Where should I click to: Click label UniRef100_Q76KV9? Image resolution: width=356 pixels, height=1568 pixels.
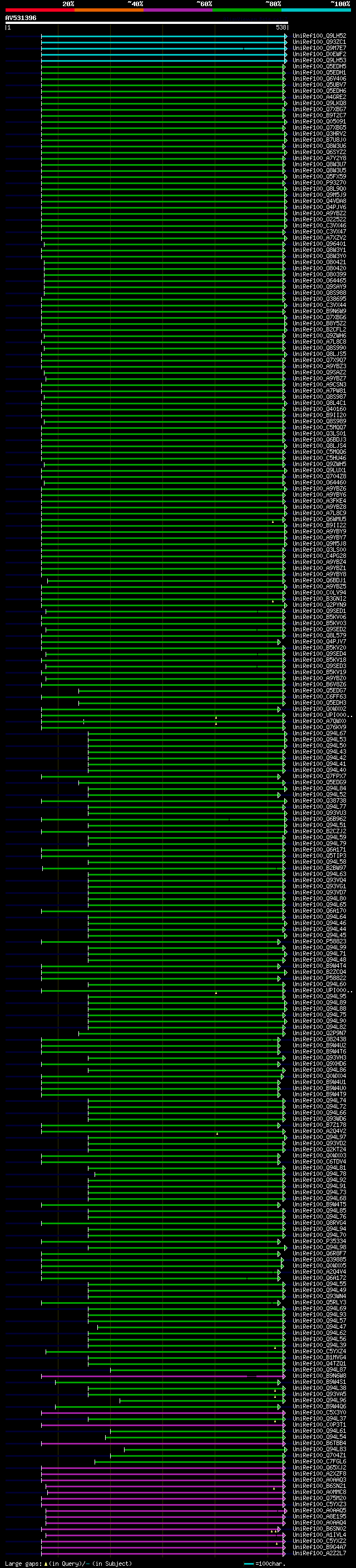click(319, 728)
